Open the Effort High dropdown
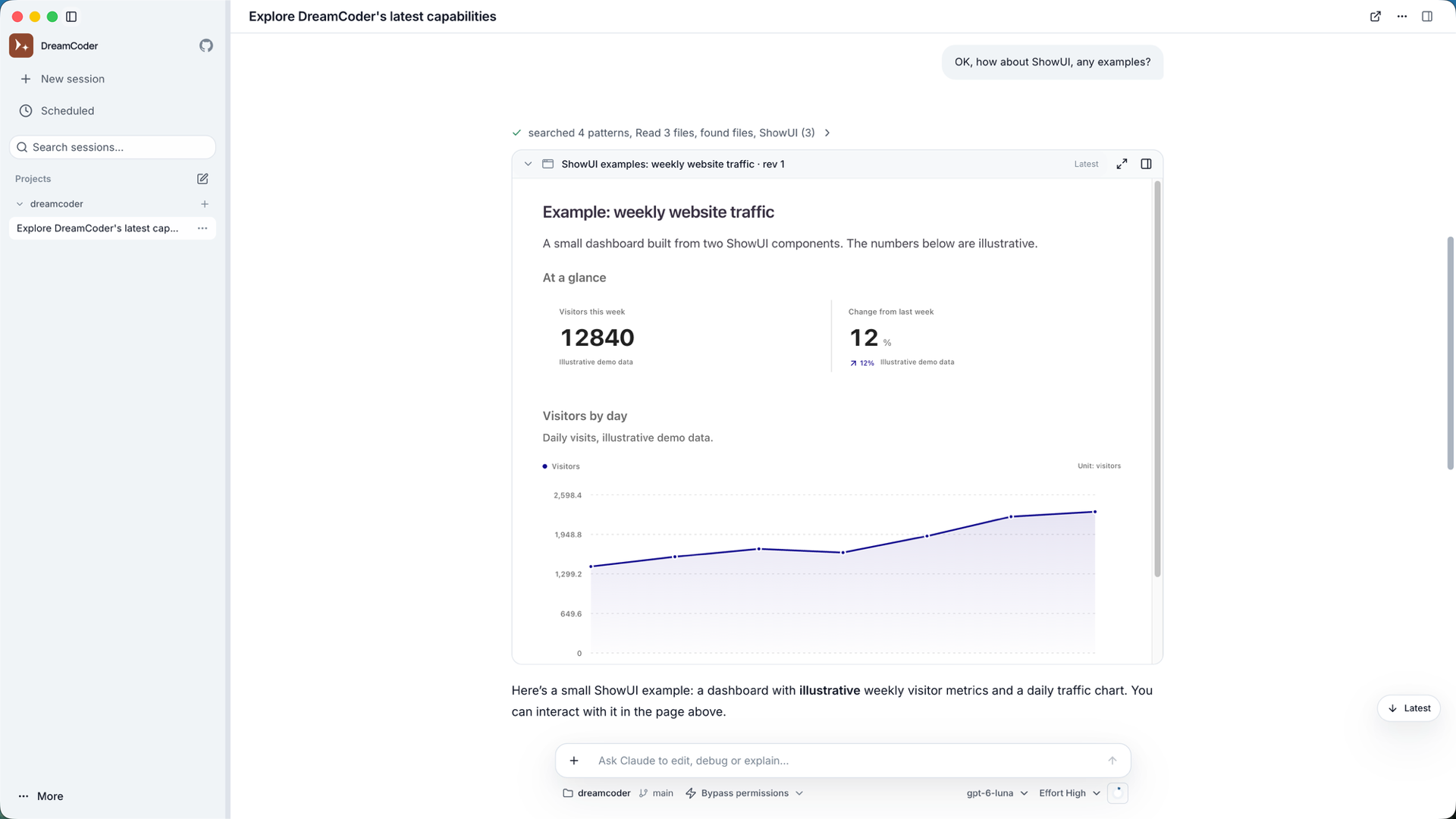This screenshot has height=819, width=1456. (1069, 793)
